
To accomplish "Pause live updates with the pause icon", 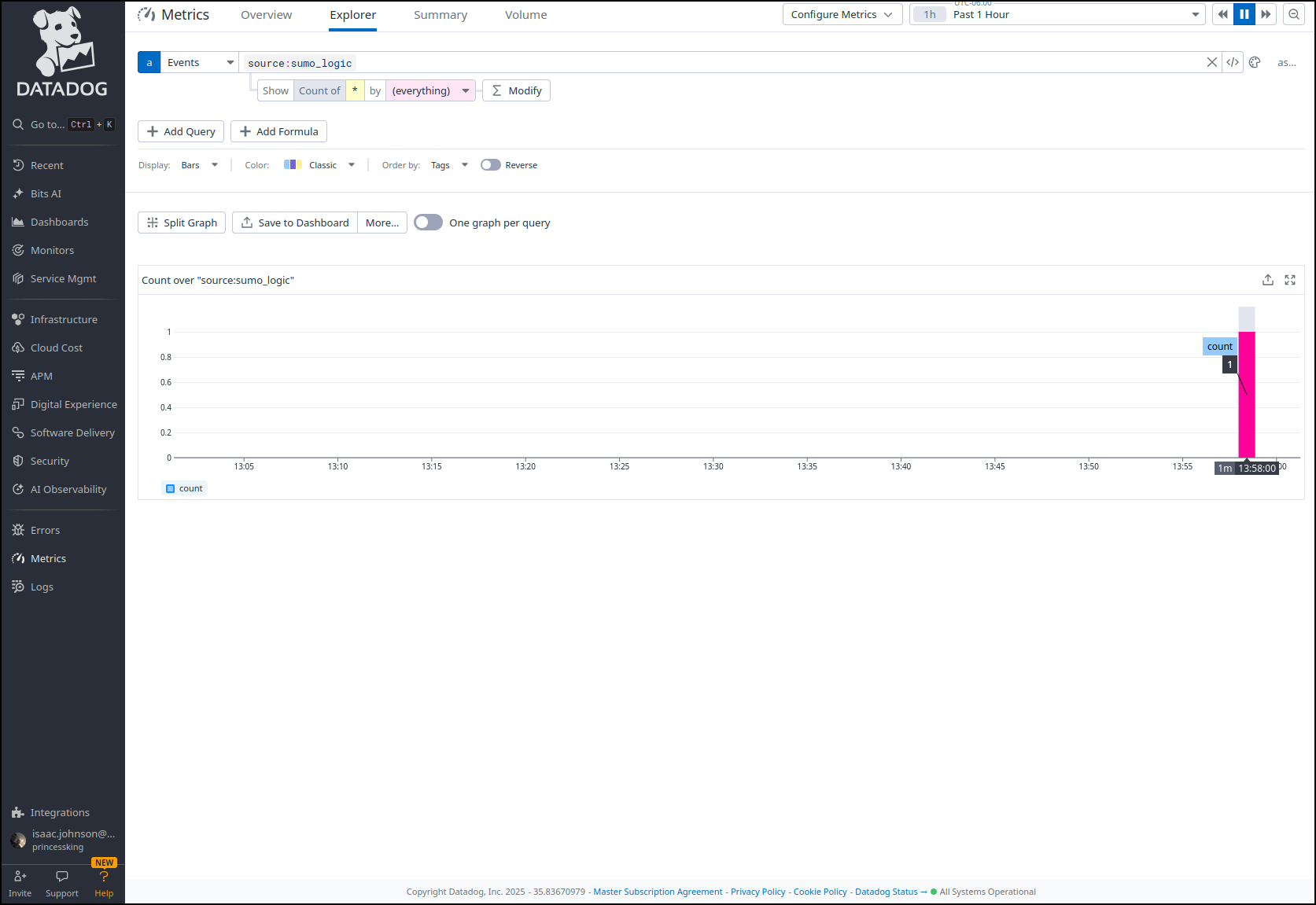I will (x=1244, y=14).
